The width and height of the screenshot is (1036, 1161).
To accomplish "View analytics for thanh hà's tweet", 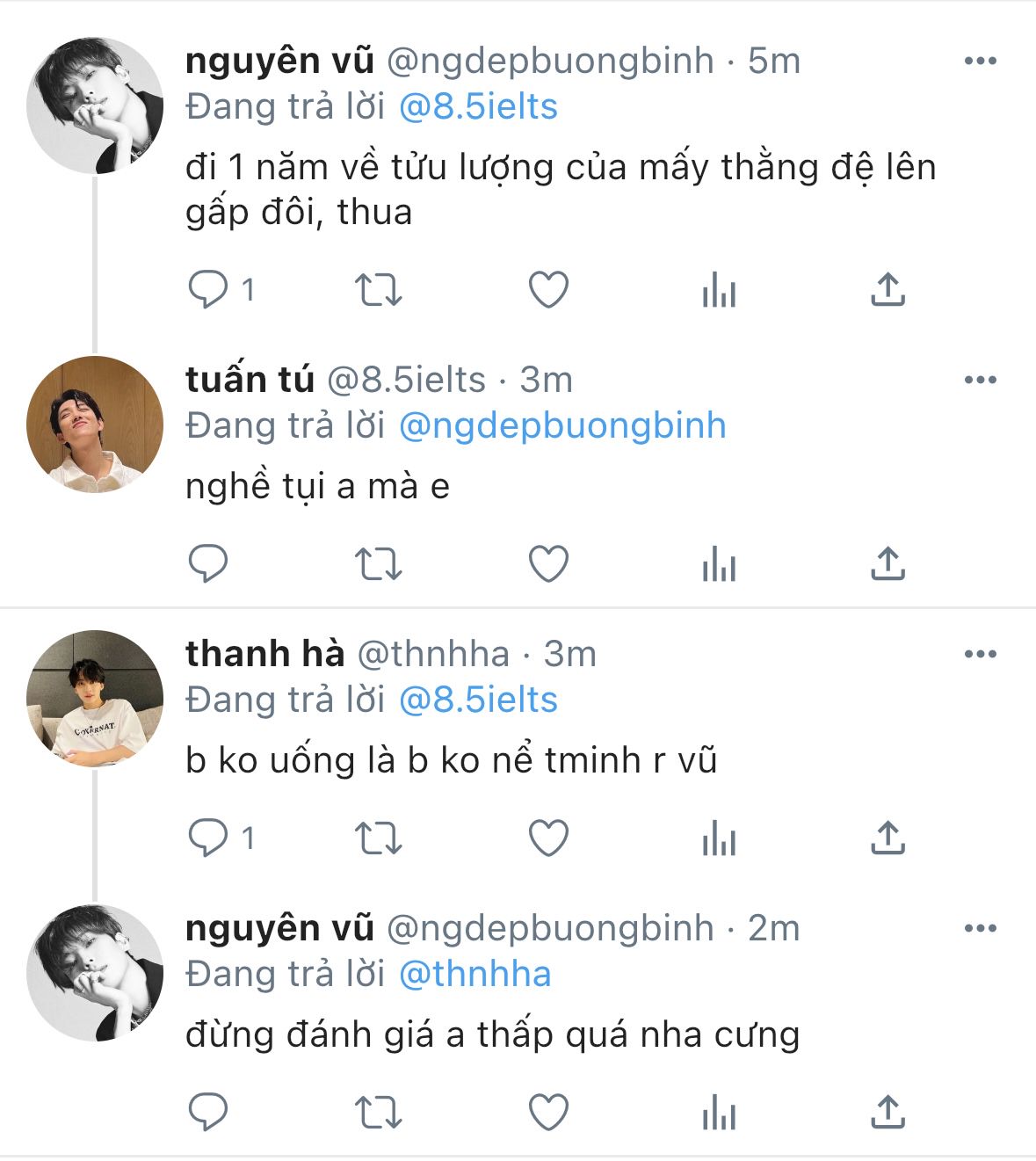I will pyautogui.click(x=719, y=838).
